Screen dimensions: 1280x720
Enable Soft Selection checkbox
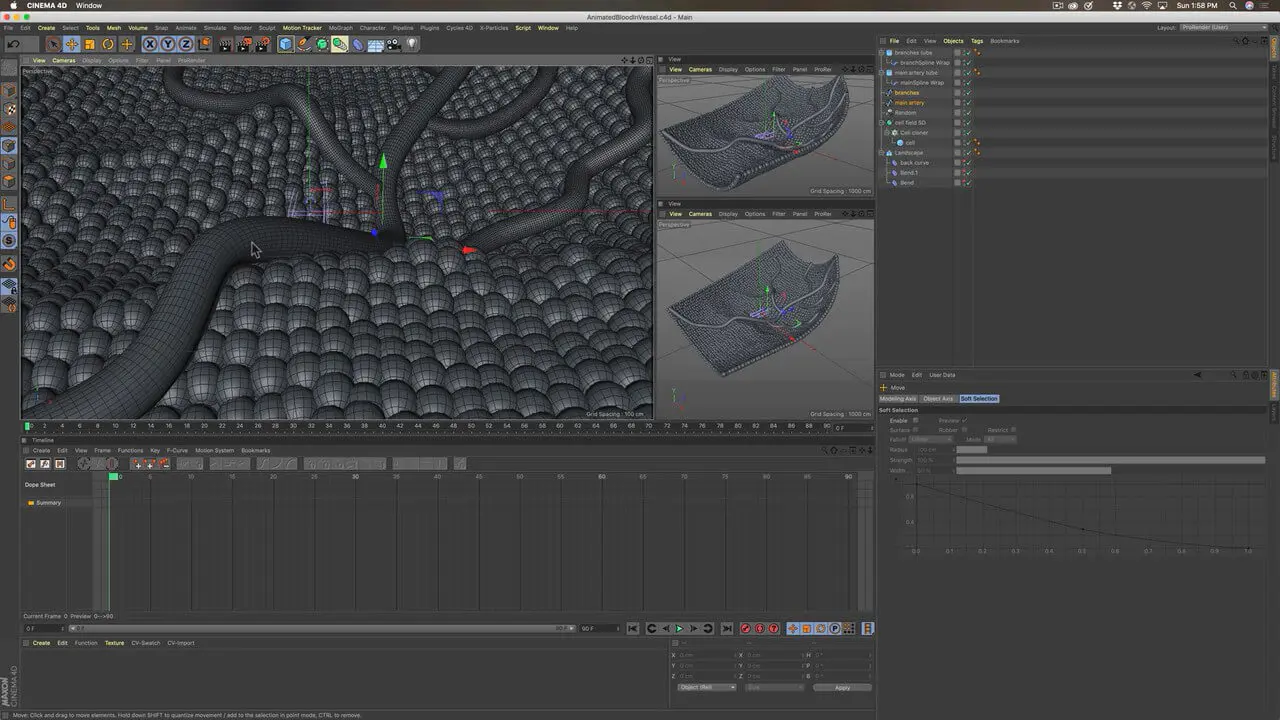916,419
